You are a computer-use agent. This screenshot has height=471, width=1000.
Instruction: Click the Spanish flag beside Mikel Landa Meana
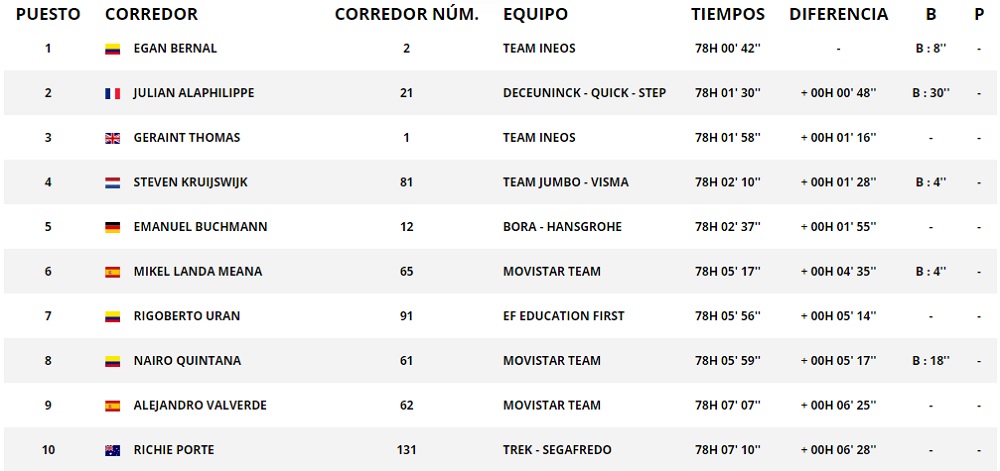click(x=113, y=272)
